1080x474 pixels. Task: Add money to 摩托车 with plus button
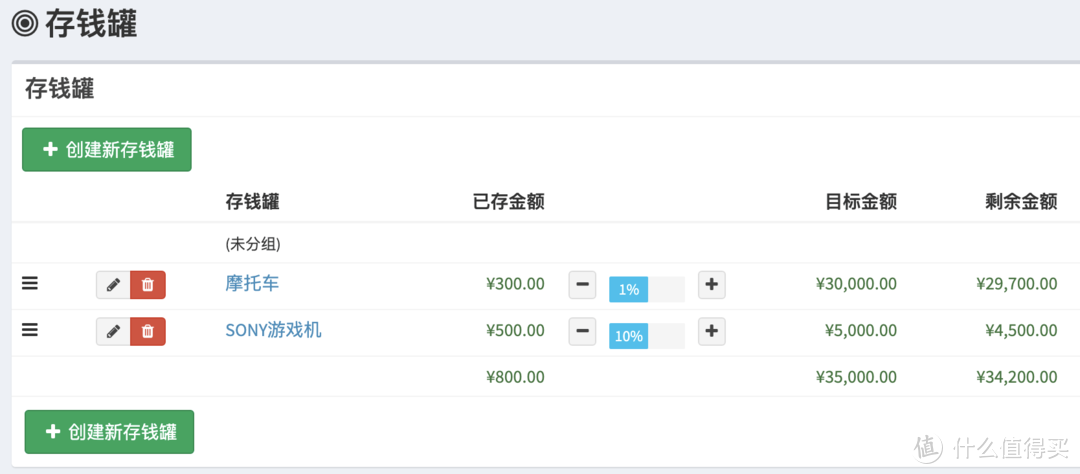(x=711, y=285)
